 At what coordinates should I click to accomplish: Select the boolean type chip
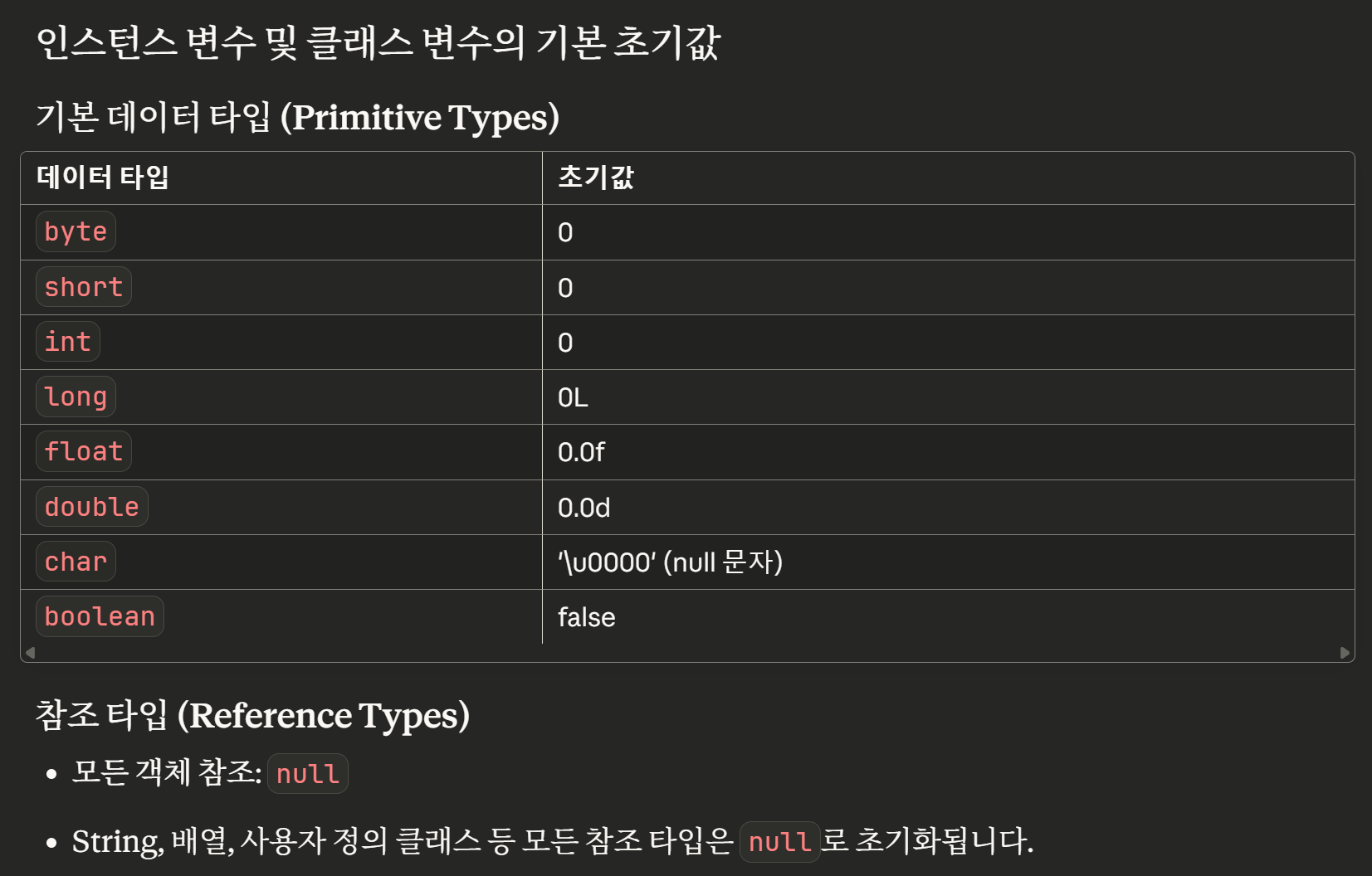(x=100, y=617)
